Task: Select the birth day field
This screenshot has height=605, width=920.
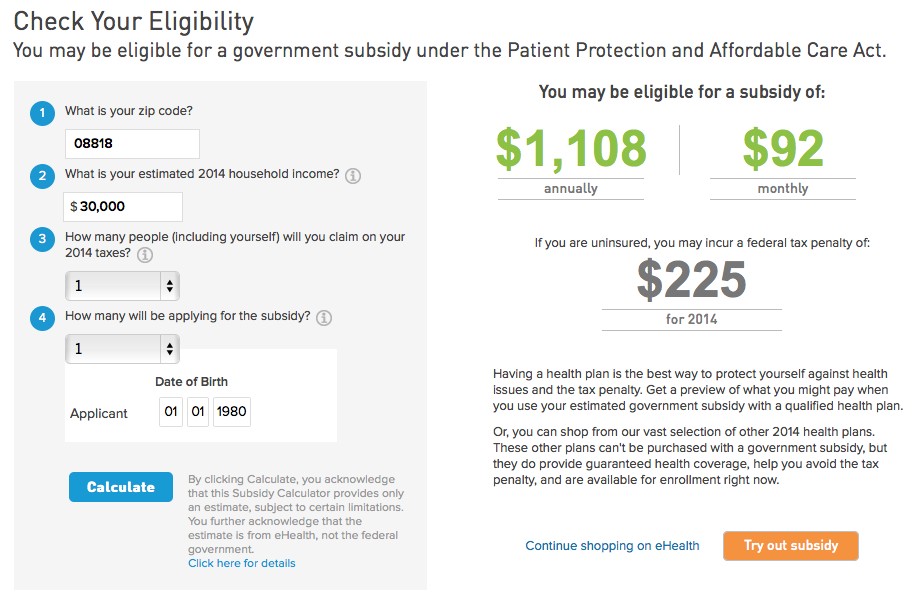Action: [x=198, y=411]
